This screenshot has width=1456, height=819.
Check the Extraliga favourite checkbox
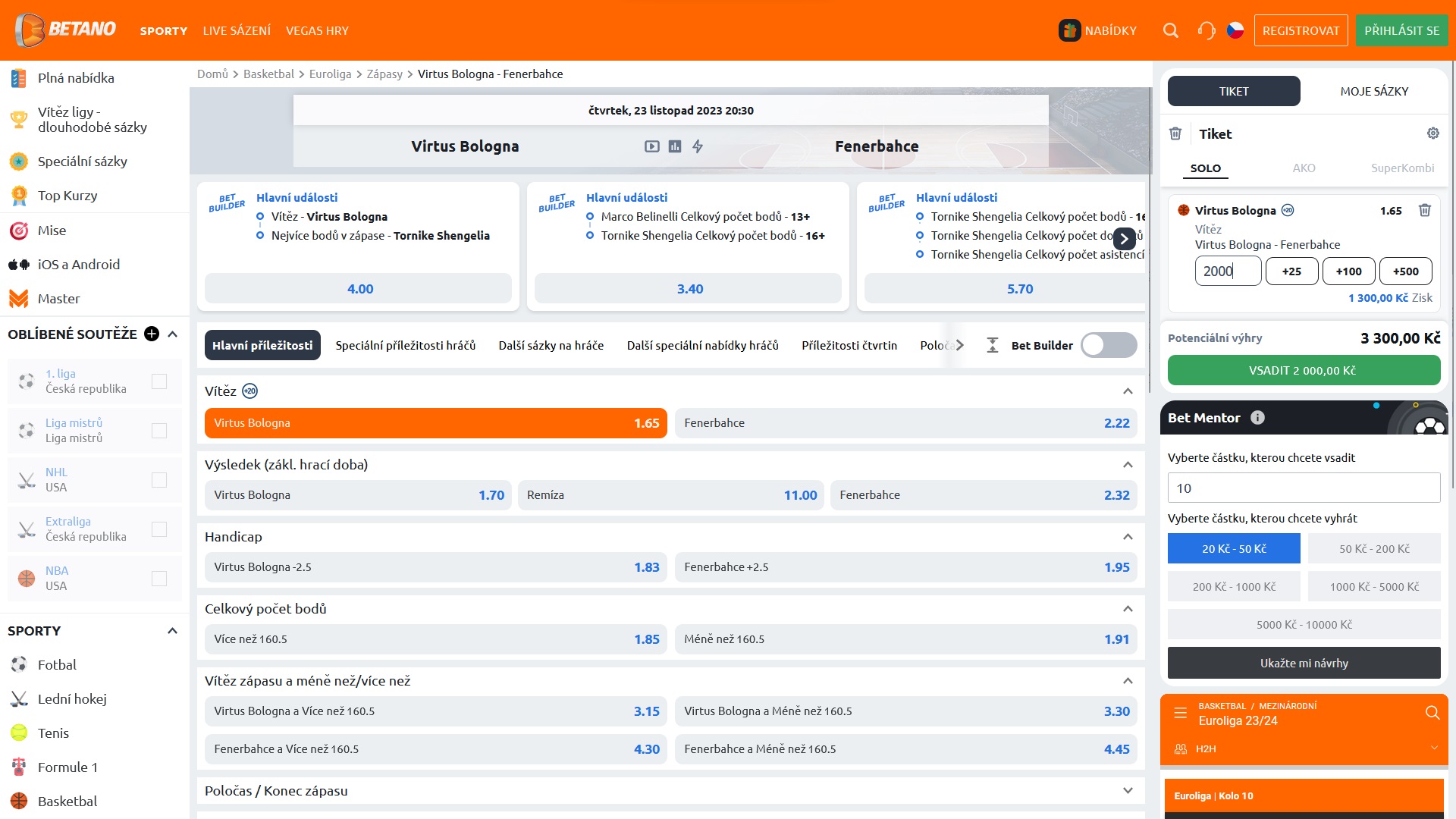click(x=159, y=529)
